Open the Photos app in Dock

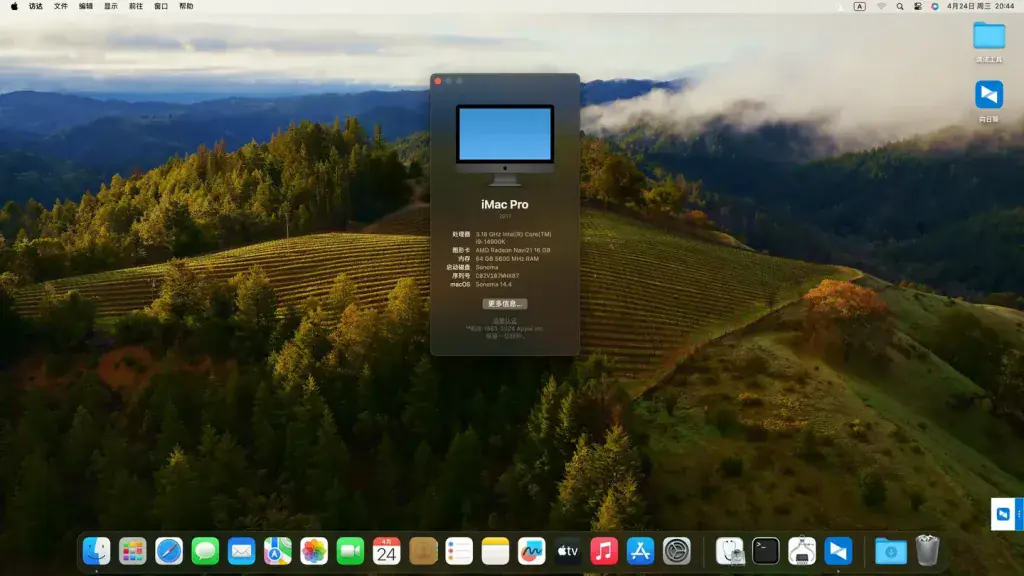[314, 551]
